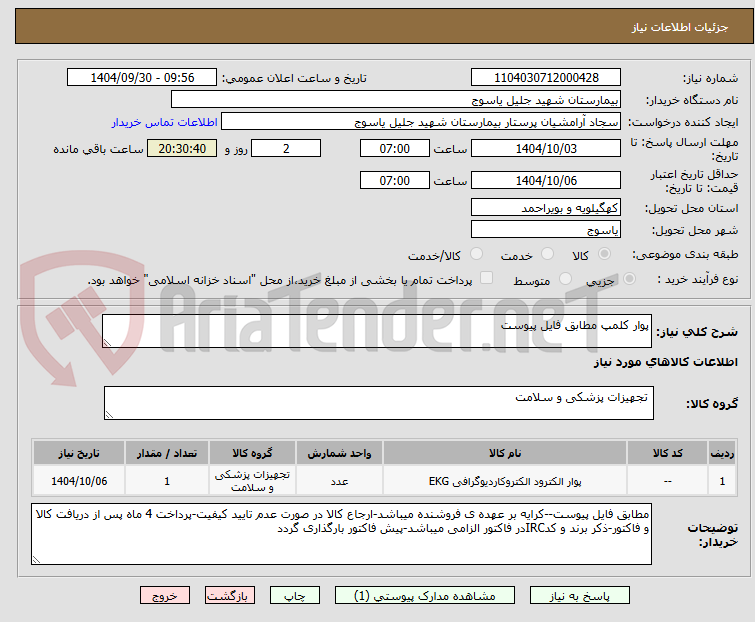Select the متوسط purchase type radio
Image resolution: width=755 pixels, height=622 pixels.
[565, 278]
